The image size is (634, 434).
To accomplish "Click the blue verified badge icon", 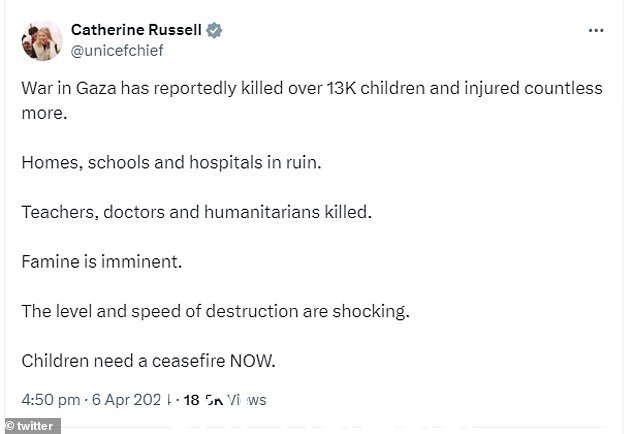I will click(214, 30).
